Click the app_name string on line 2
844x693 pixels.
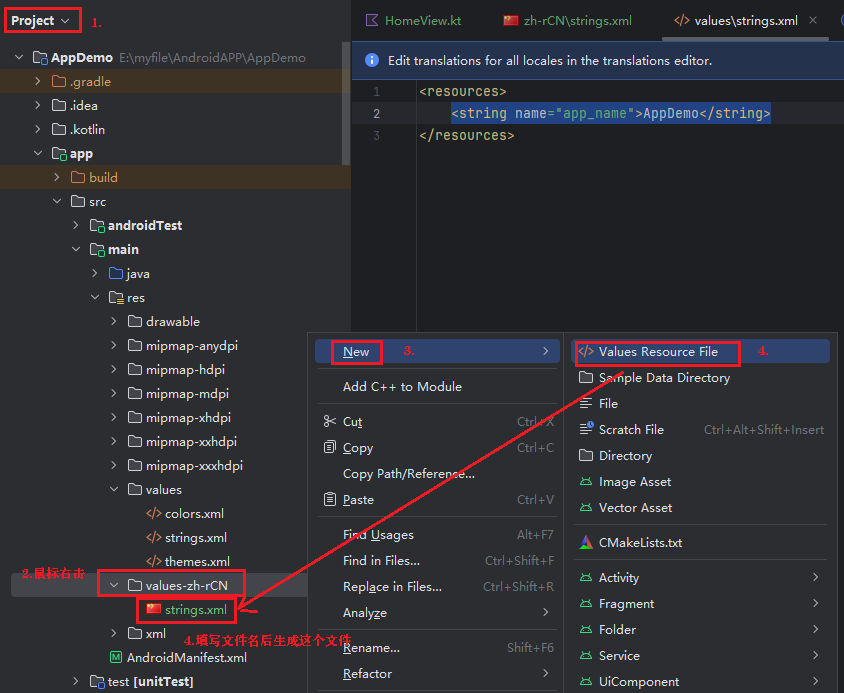point(611,113)
